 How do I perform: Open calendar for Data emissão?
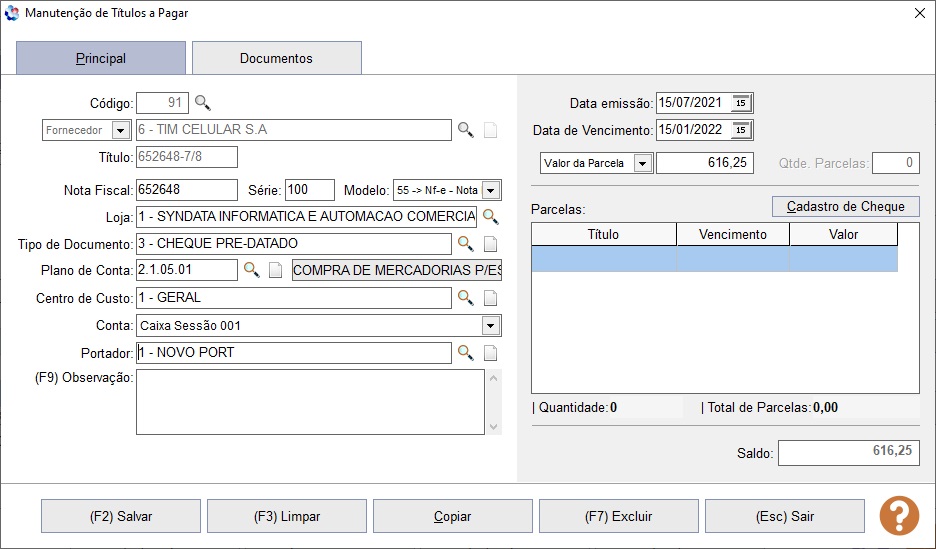(x=741, y=103)
